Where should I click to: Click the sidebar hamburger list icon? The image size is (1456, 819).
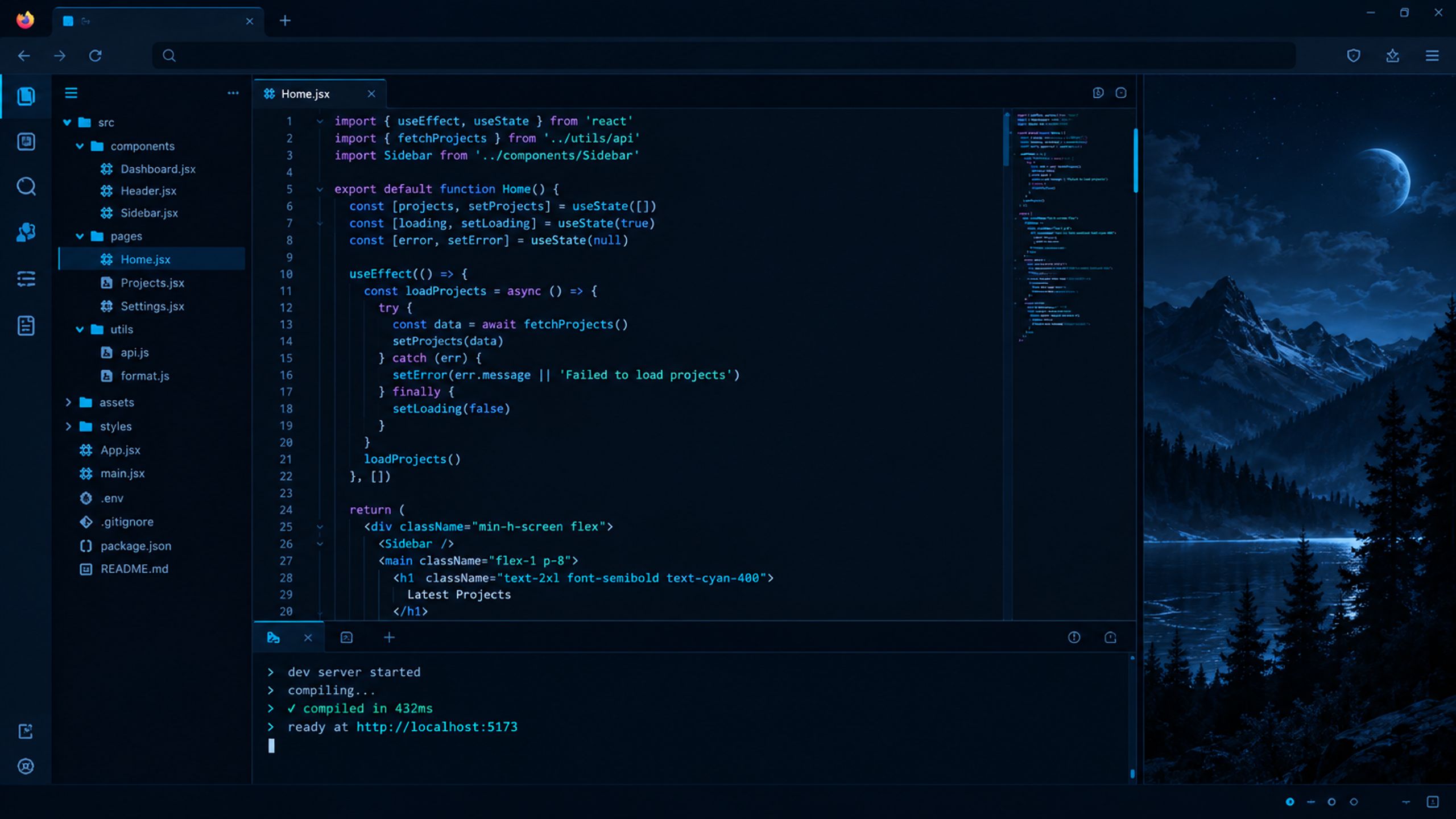click(x=71, y=93)
